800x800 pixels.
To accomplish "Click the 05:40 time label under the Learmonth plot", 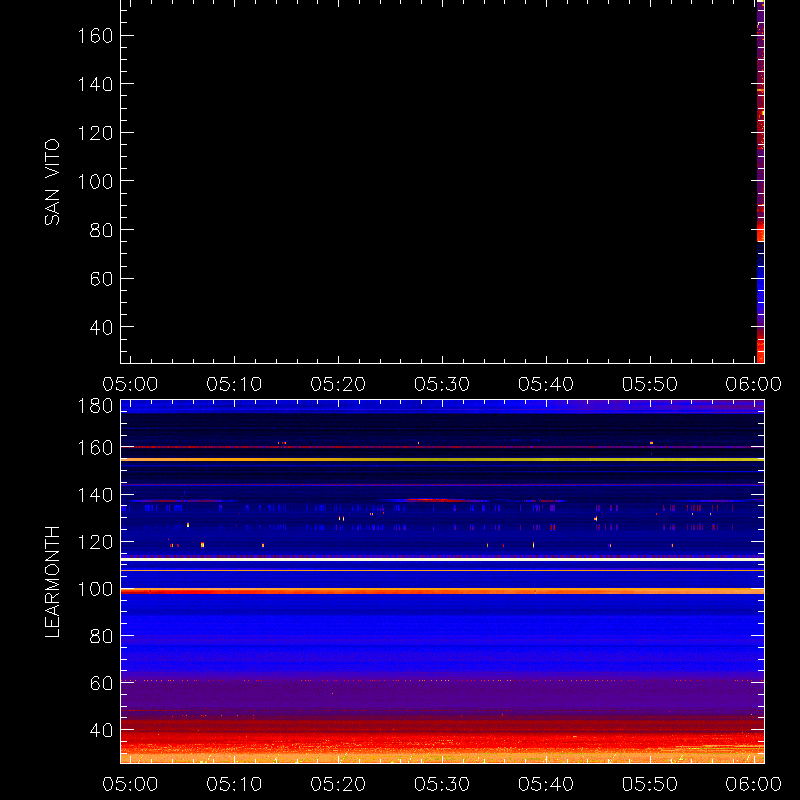I will [x=546, y=784].
